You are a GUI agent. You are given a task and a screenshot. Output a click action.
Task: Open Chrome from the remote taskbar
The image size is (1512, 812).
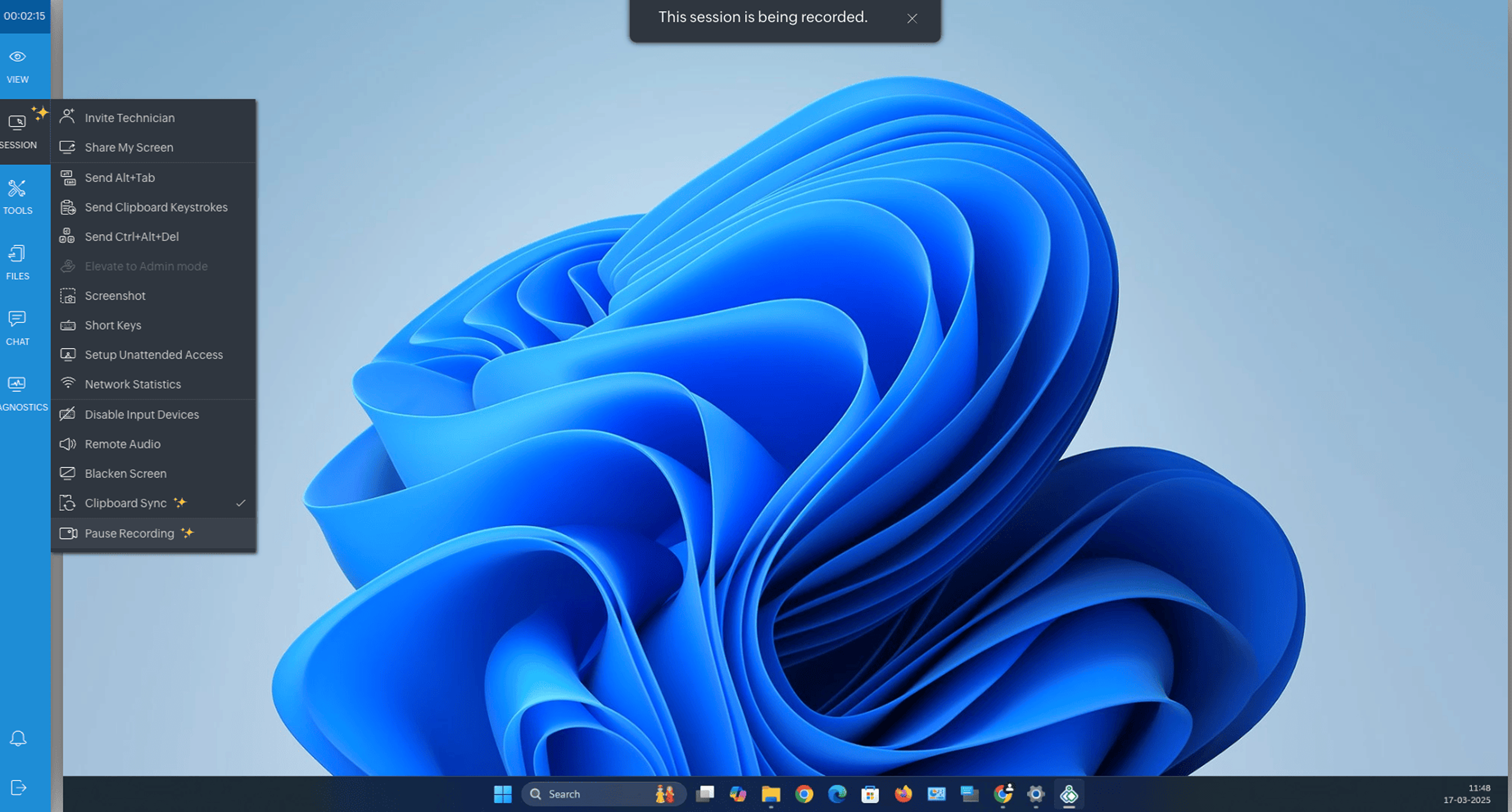804,794
